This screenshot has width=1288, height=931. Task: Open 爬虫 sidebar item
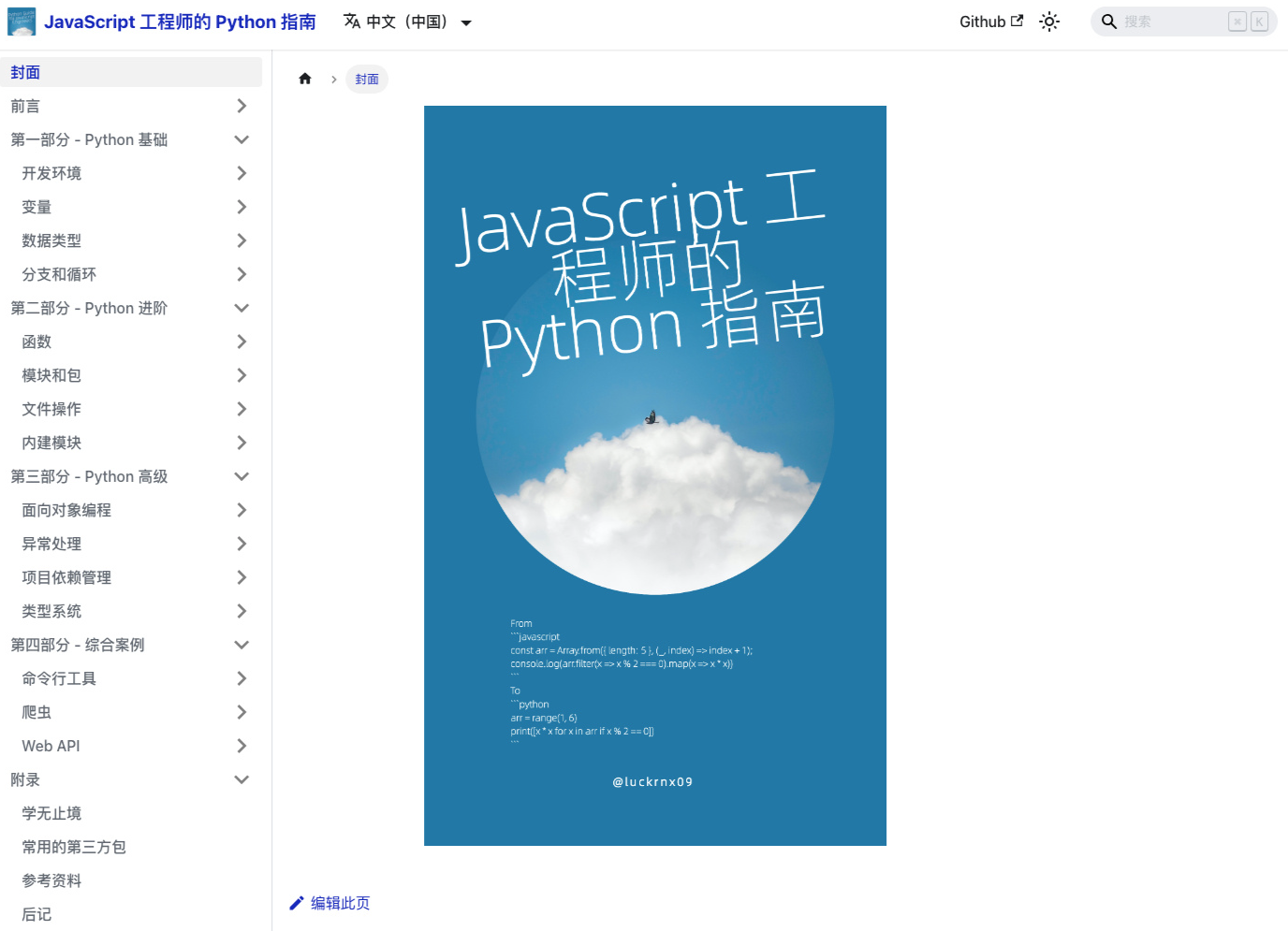point(37,712)
